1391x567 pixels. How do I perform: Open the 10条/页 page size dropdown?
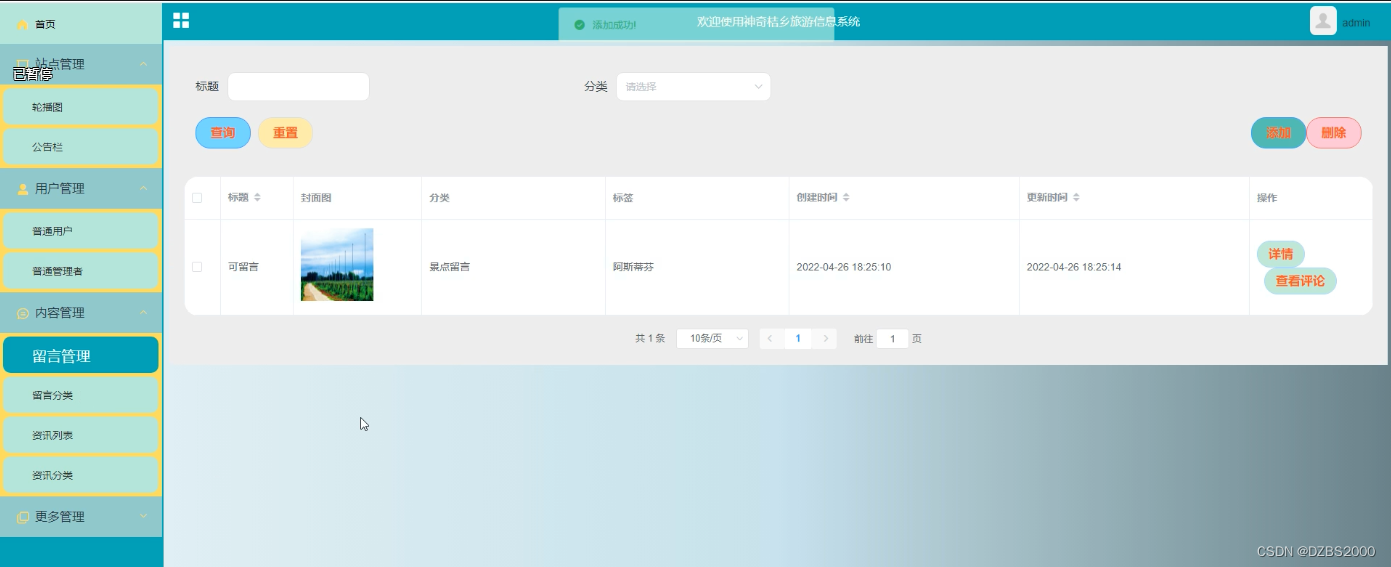(x=712, y=339)
